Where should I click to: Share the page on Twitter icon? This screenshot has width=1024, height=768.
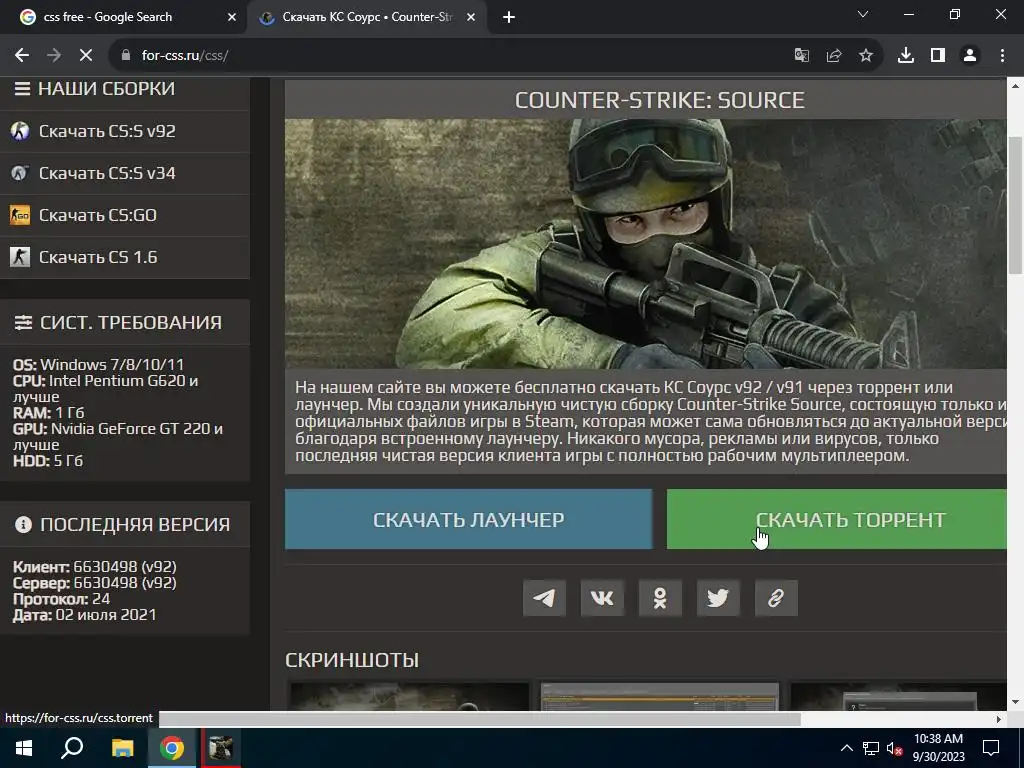click(718, 598)
